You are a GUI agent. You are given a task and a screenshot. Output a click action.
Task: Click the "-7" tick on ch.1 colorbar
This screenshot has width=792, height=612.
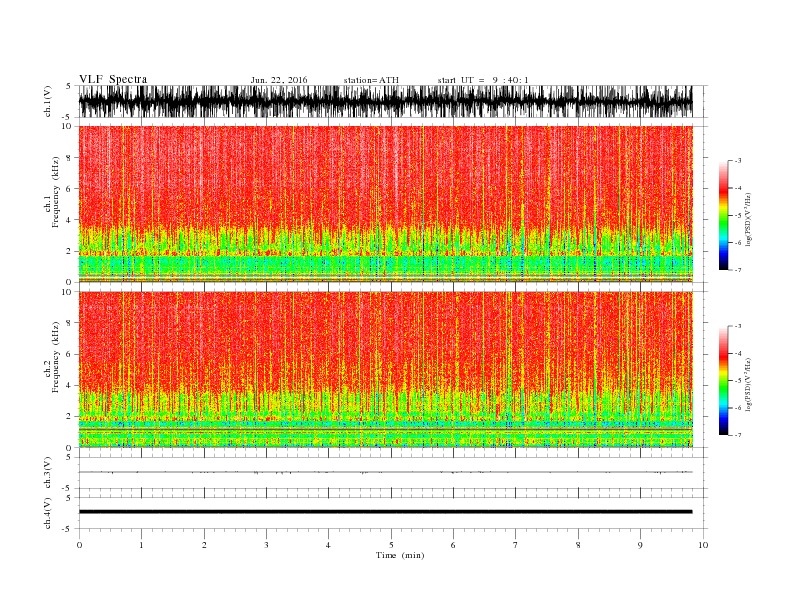coord(738,270)
